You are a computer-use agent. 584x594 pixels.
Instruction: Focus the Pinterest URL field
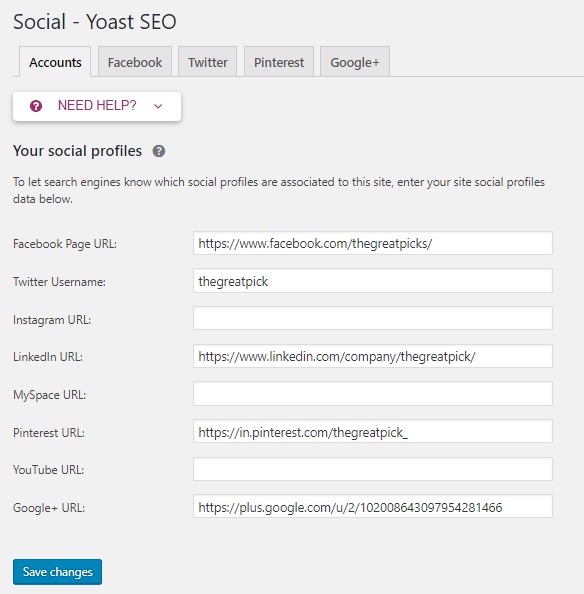[x=373, y=431]
